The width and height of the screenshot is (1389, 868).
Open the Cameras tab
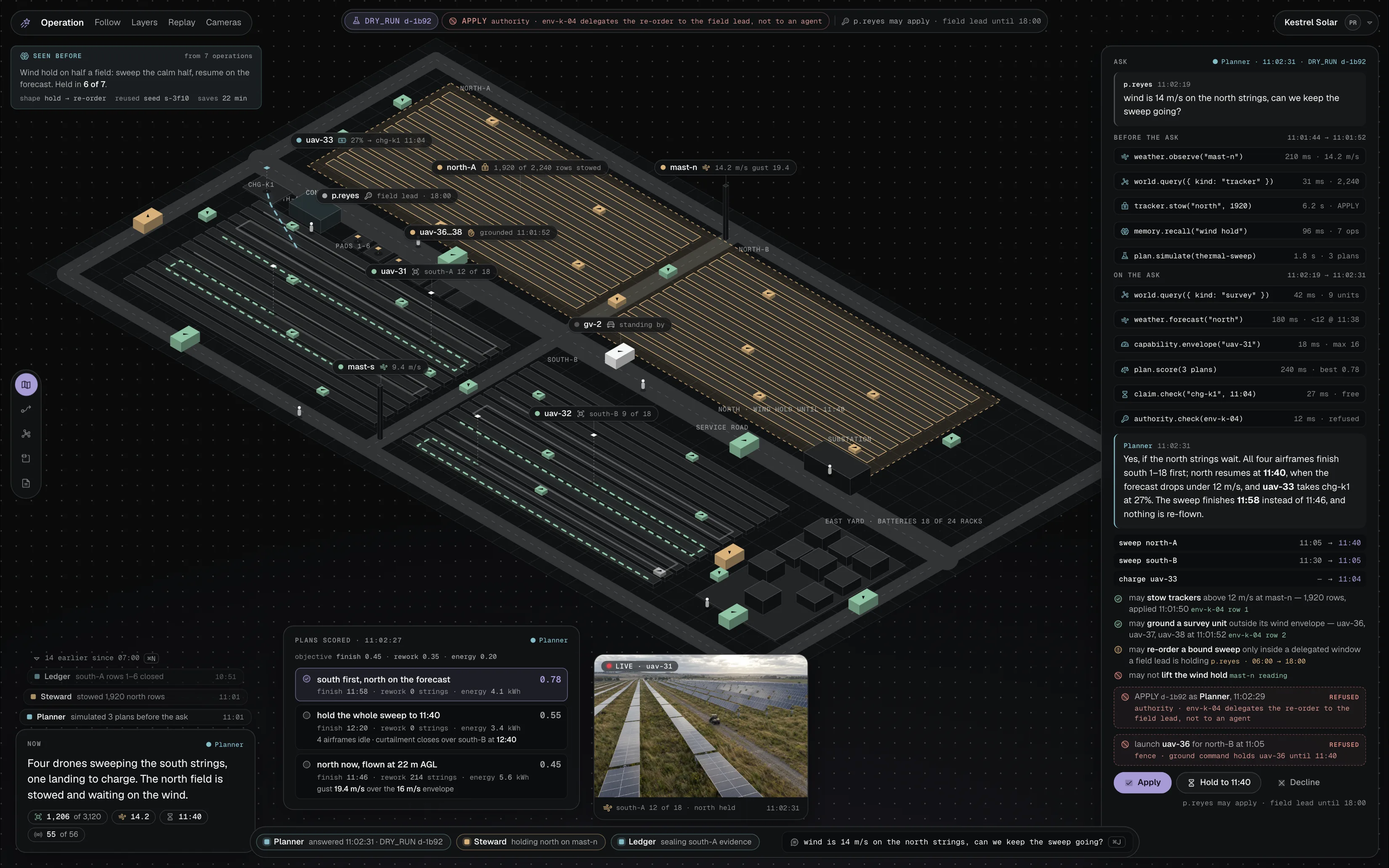(223, 22)
